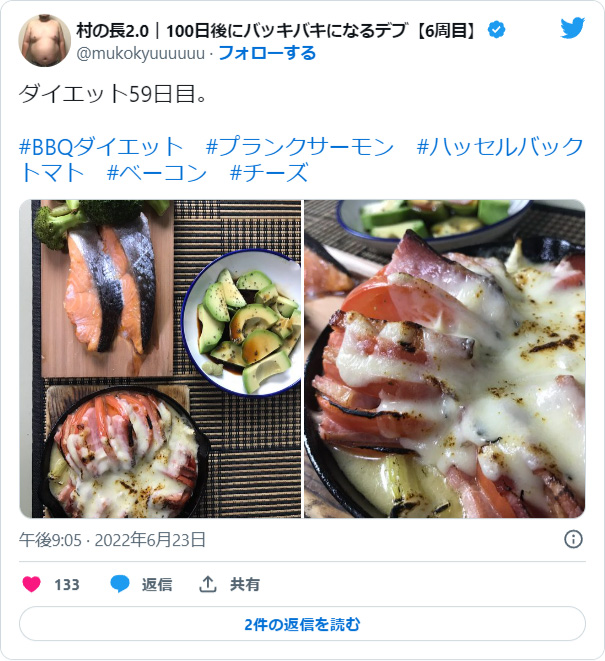
Task: Open the #ベーコン hashtag
Action: (x=157, y=173)
